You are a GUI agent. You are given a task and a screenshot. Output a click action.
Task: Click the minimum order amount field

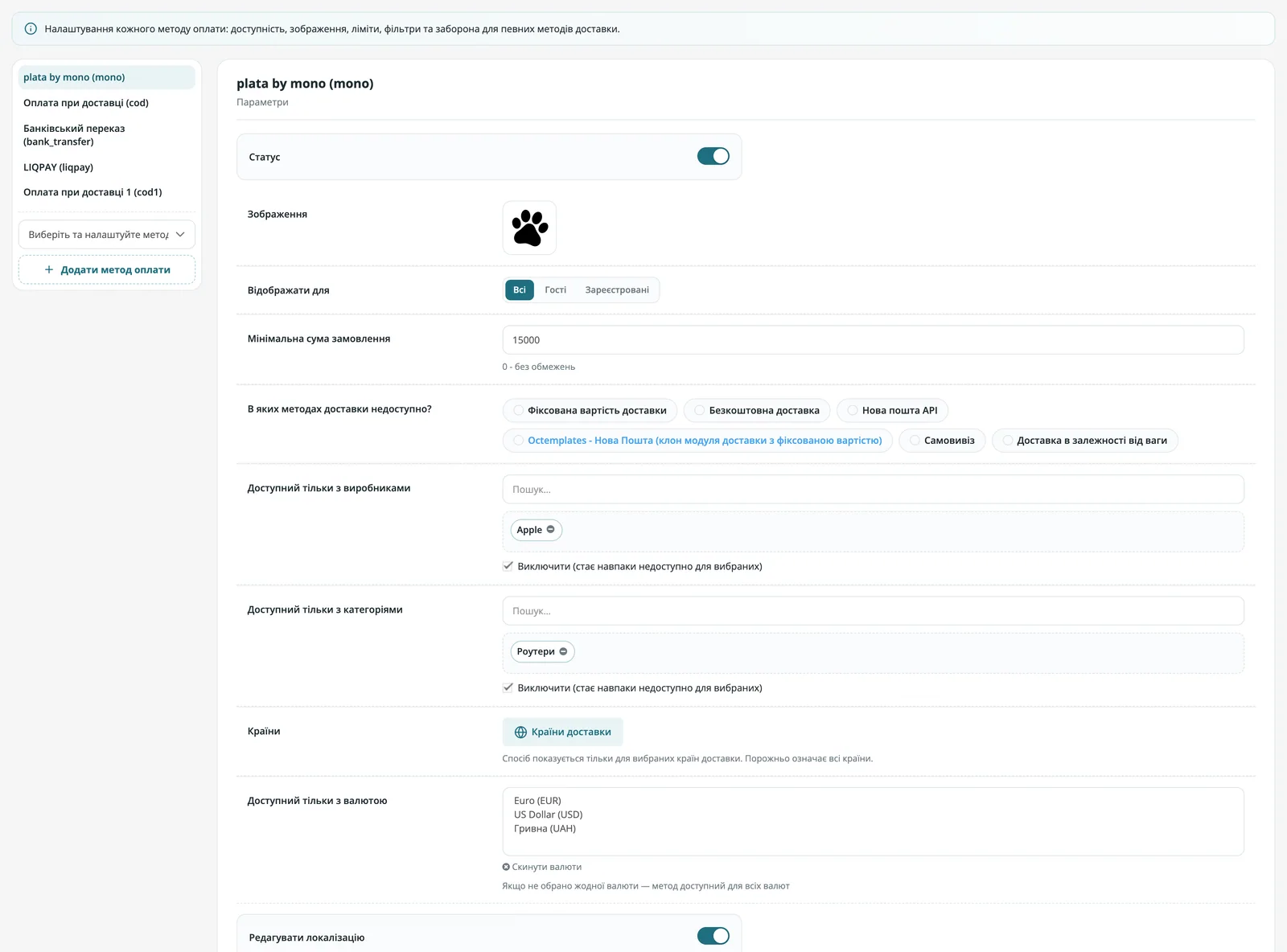coord(874,339)
